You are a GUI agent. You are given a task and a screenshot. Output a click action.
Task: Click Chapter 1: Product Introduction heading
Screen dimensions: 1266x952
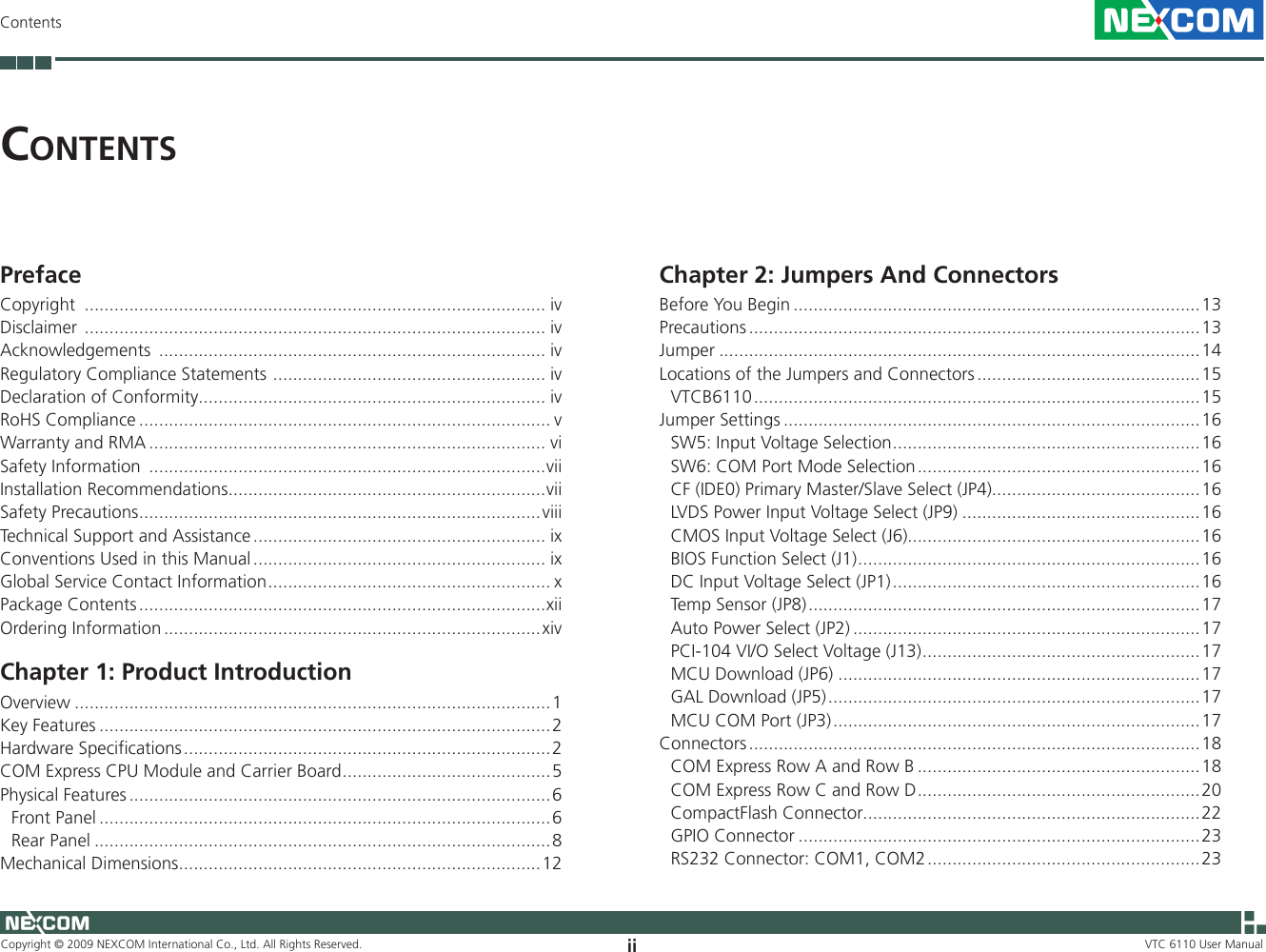coord(176,672)
